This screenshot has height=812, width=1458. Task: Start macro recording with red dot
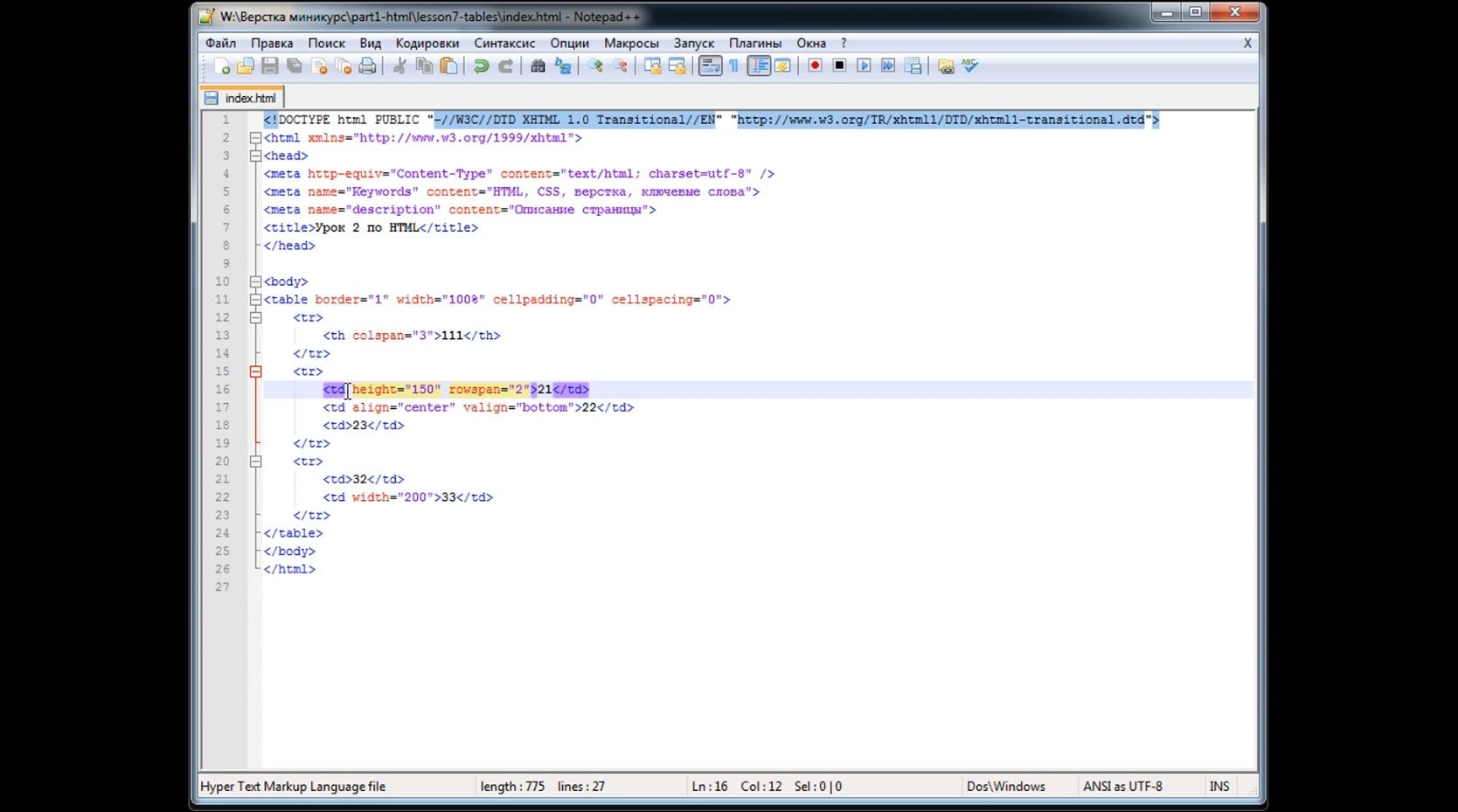tap(815, 66)
